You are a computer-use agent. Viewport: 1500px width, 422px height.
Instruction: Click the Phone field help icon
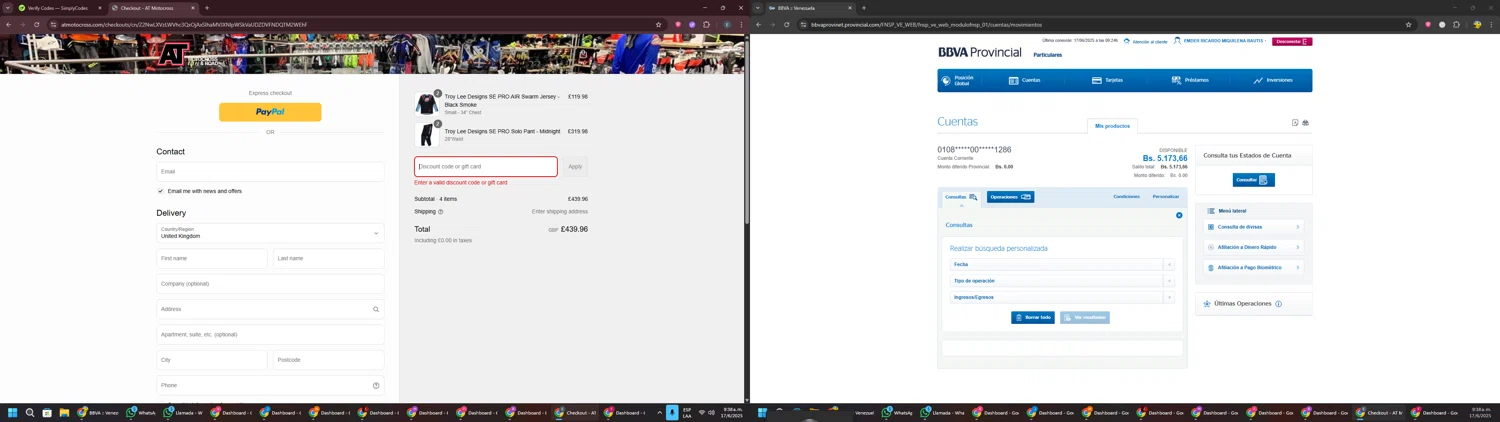pos(376,385)
